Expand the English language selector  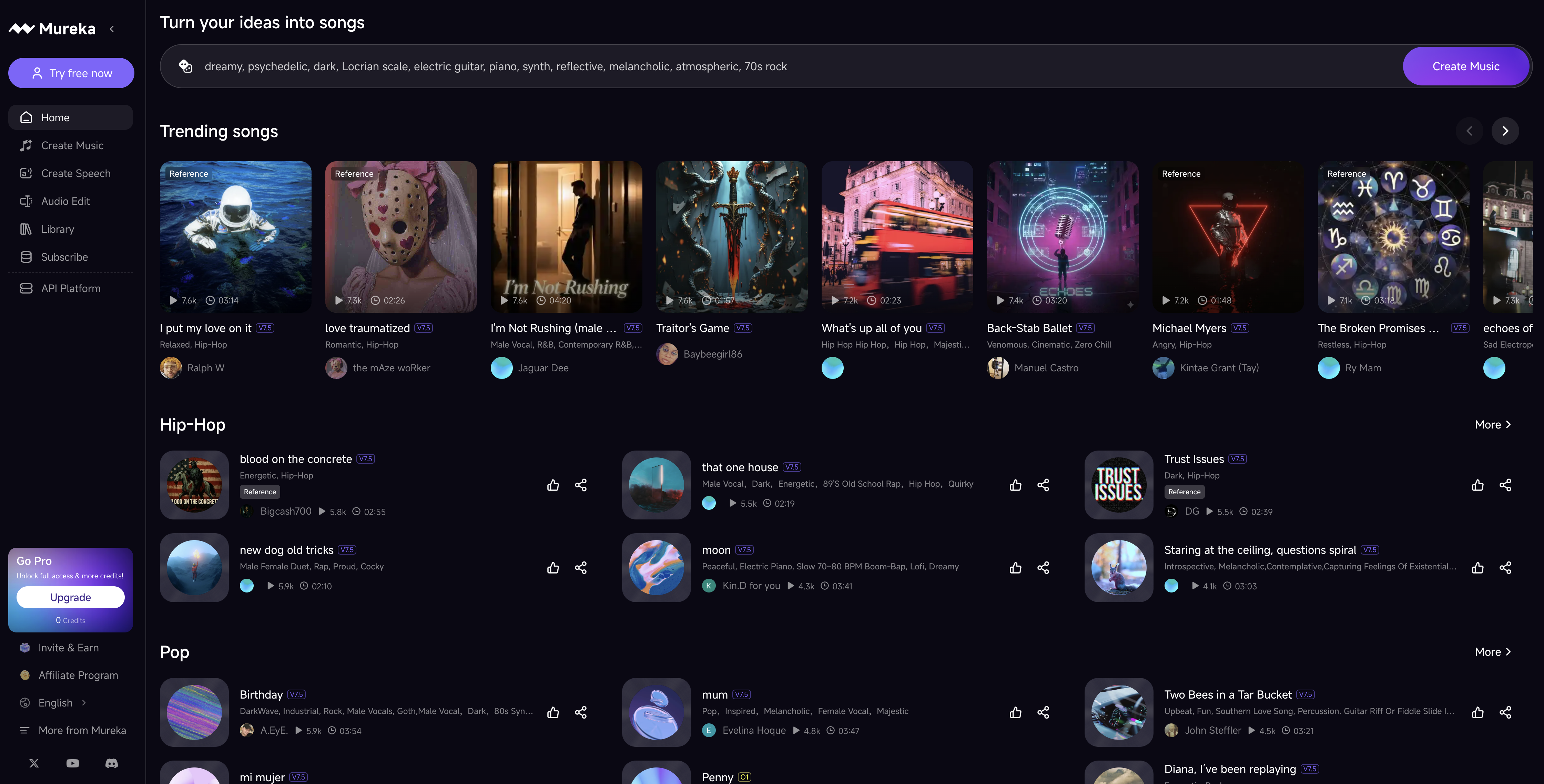click(x=56, y=703)
